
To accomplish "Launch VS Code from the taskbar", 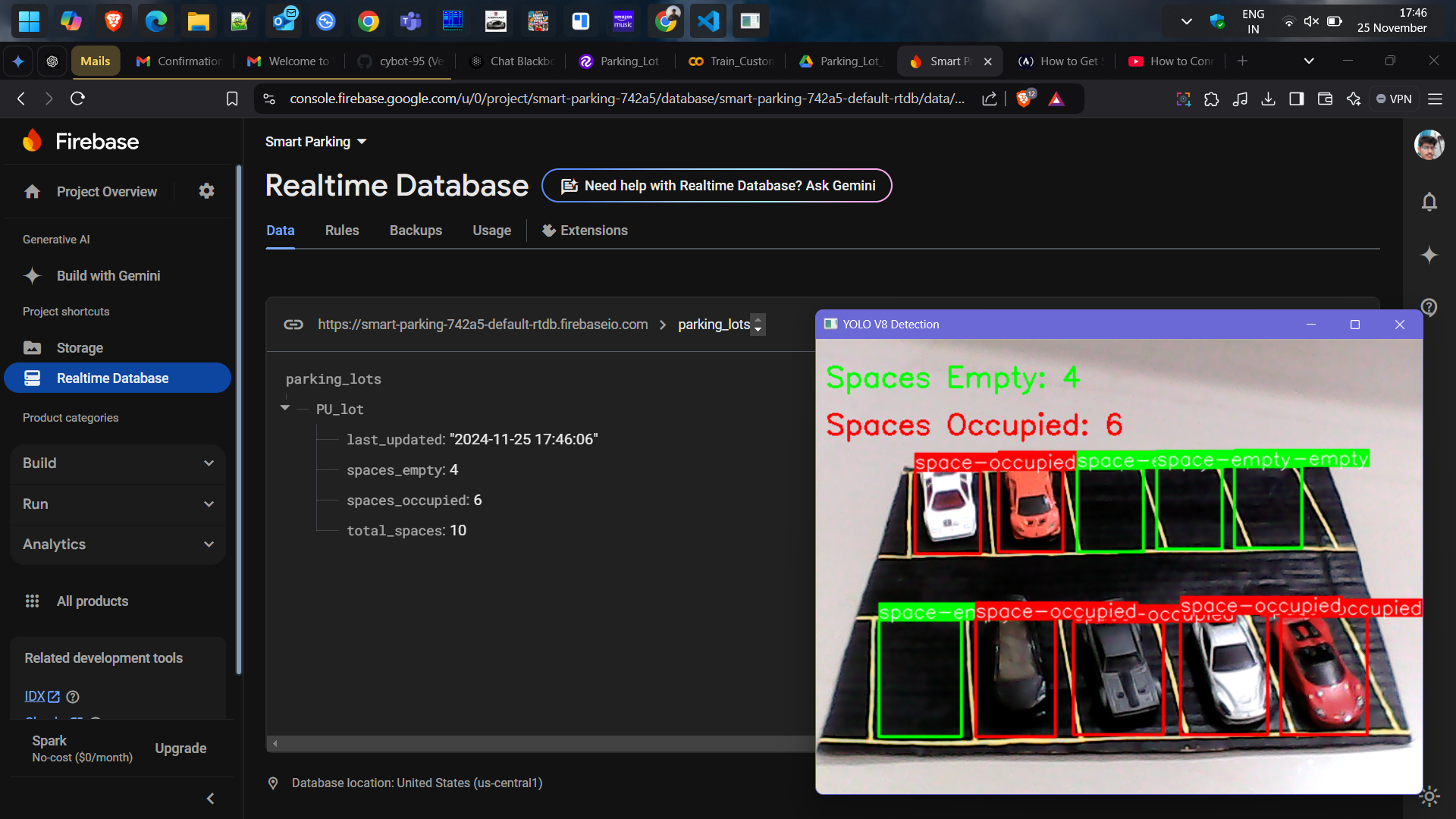I will (707, 20).
